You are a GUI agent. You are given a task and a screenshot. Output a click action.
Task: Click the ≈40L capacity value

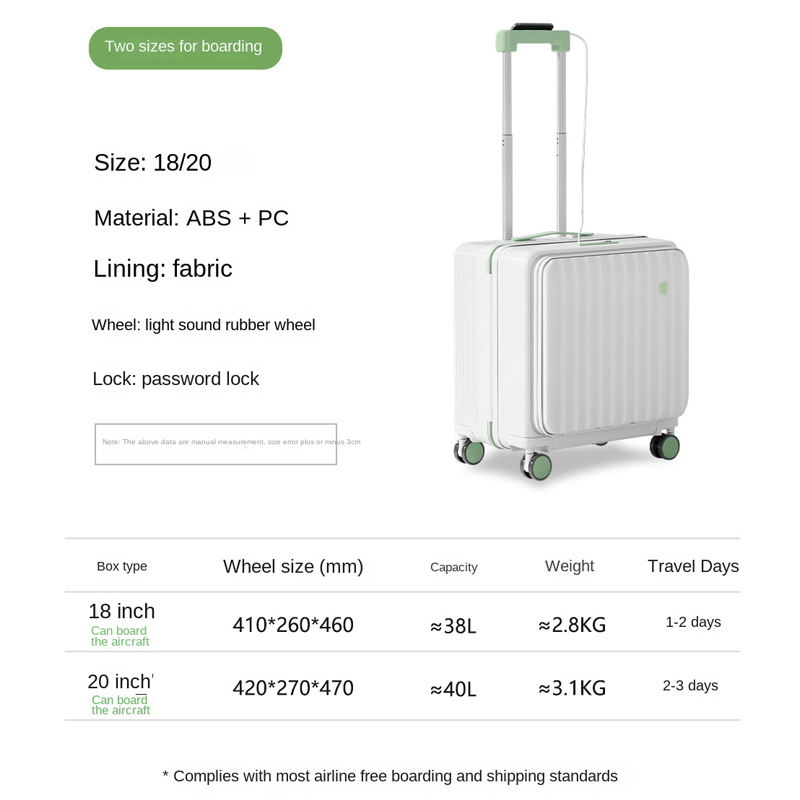453,689
